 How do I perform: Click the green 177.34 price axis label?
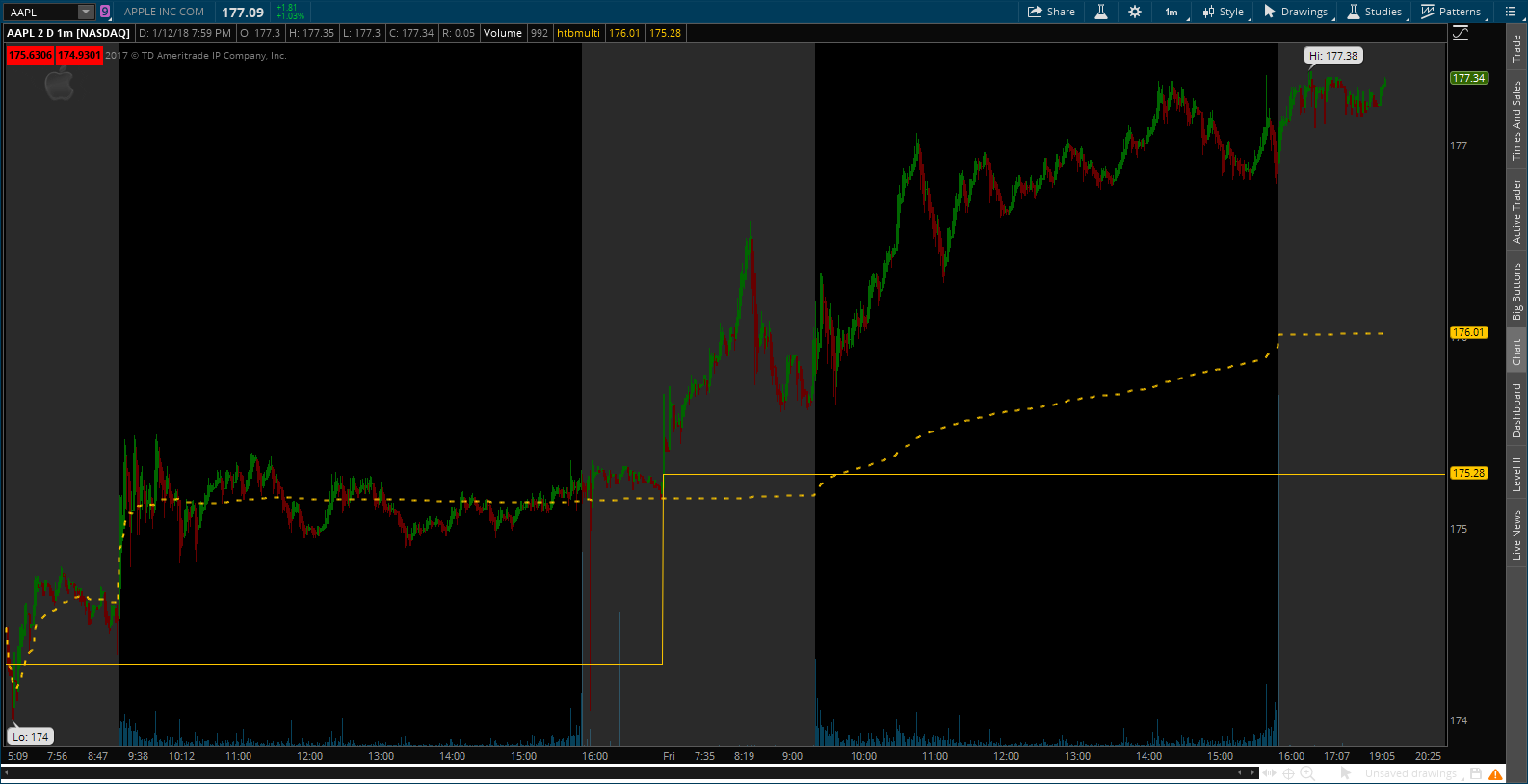pyautogui.click(x=1469, y=78)
